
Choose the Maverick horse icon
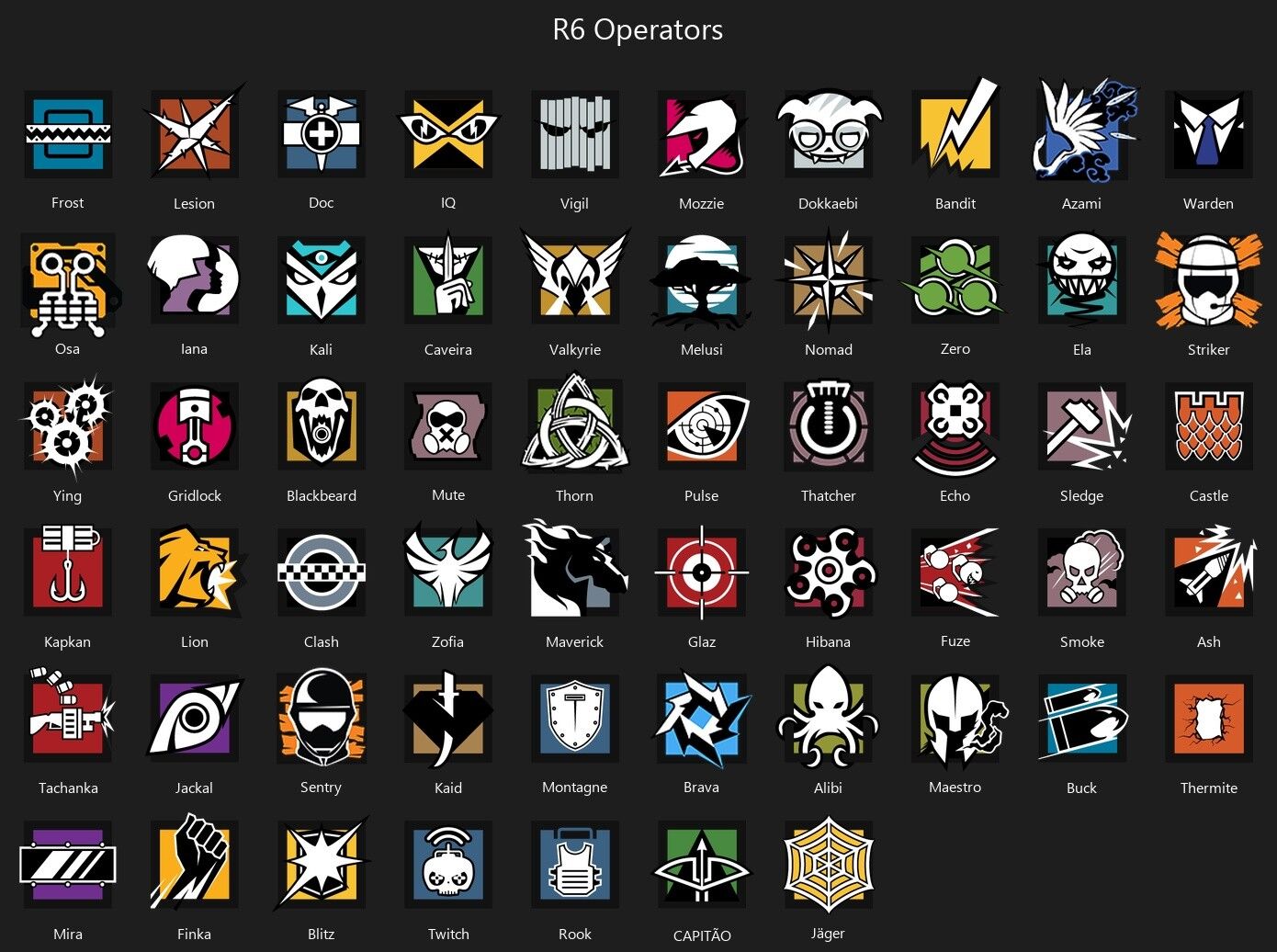click(x=575, y=570)
